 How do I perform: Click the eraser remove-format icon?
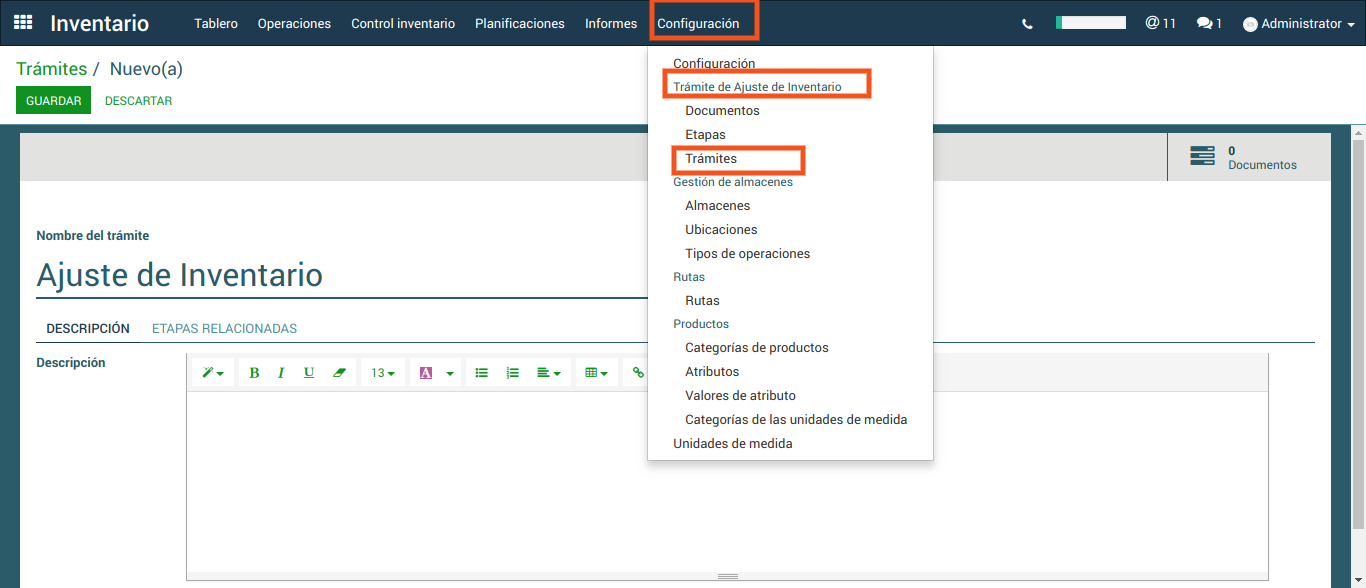pos(338,373)
